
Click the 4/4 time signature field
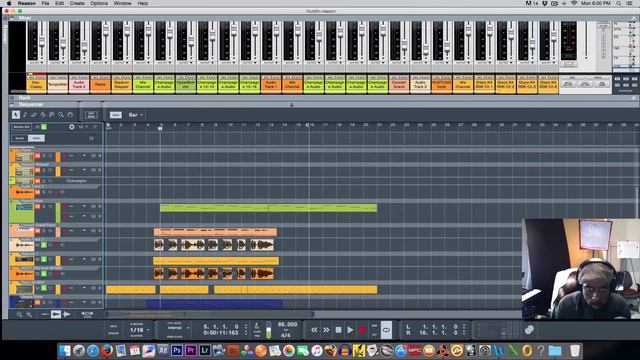pos(286,335)
